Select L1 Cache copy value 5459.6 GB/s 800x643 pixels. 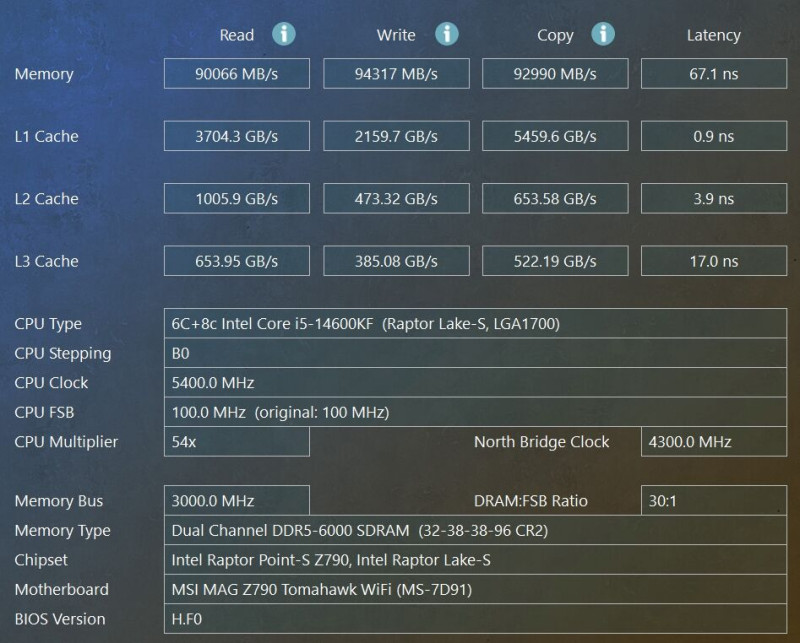point(555,136)
